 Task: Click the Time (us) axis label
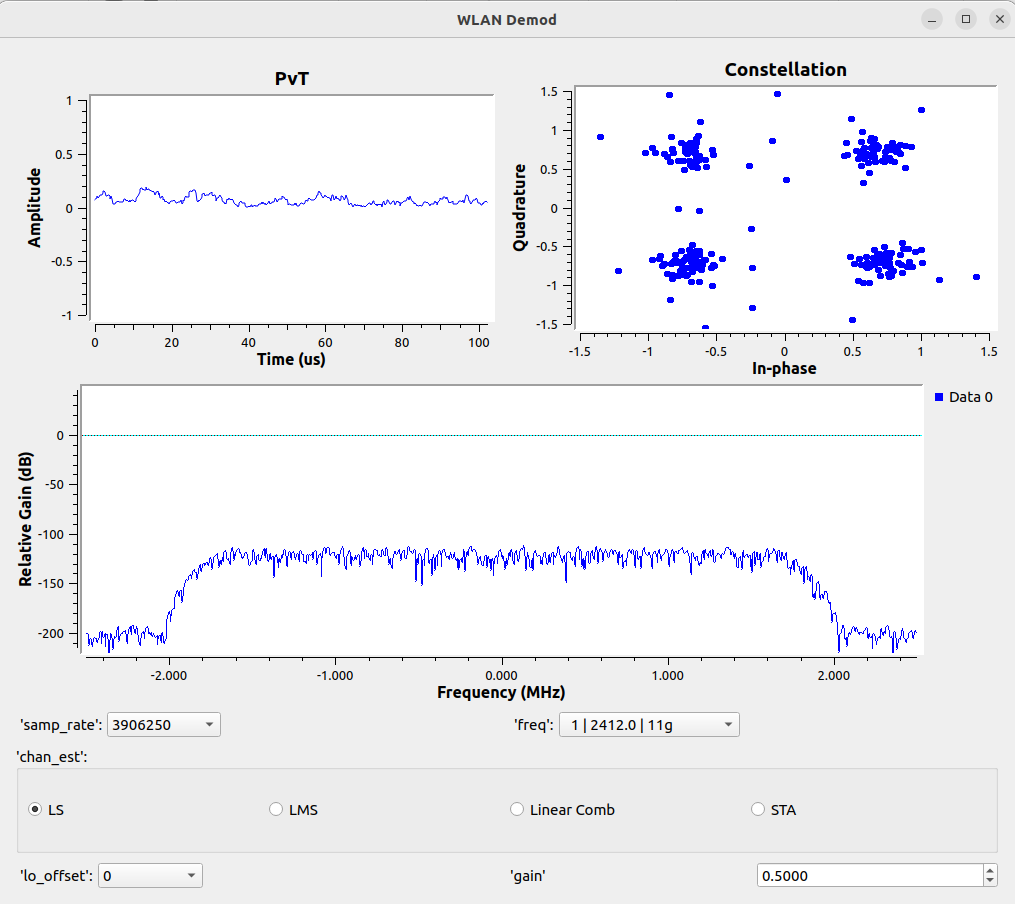pyautogui.click(x=291, y=359)
